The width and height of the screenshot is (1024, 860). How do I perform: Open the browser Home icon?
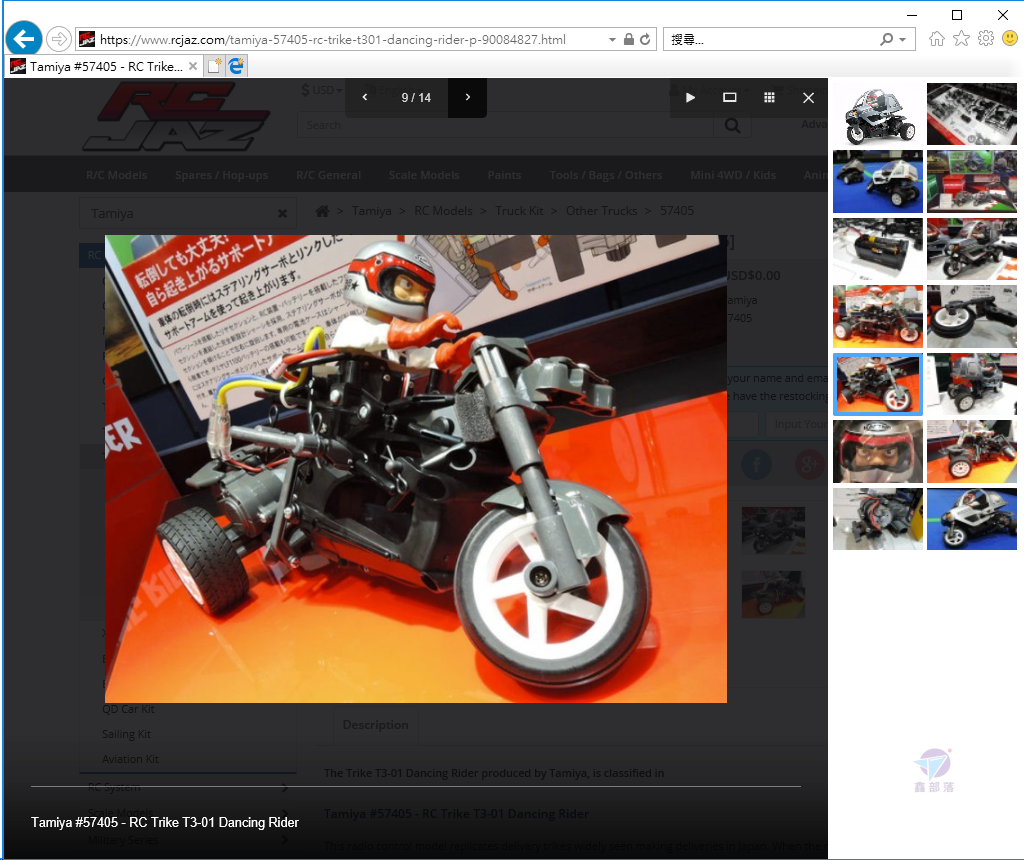coord(936,39)
